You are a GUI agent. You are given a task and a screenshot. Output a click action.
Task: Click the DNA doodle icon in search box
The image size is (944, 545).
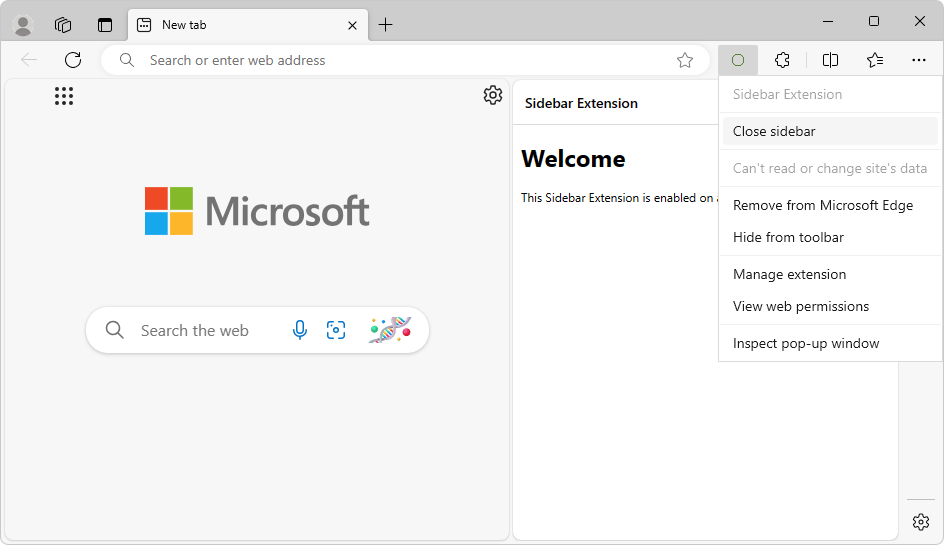(390, 330)
